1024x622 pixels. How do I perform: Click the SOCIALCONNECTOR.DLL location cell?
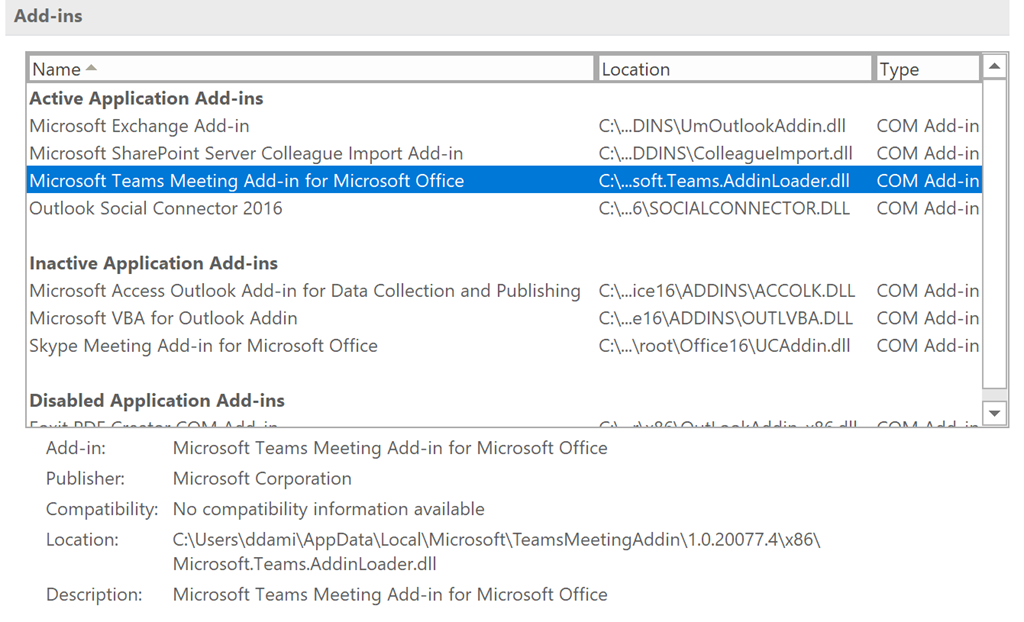point(726,208)
